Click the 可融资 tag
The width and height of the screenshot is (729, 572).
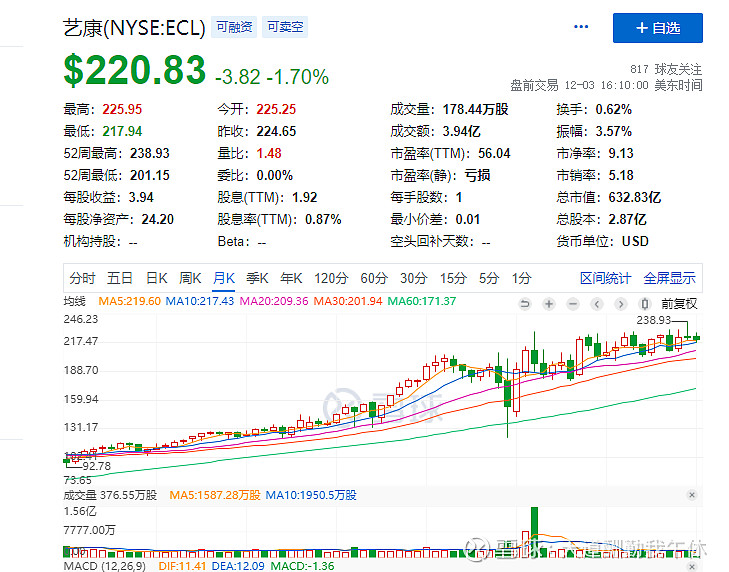tap(234, 27)
